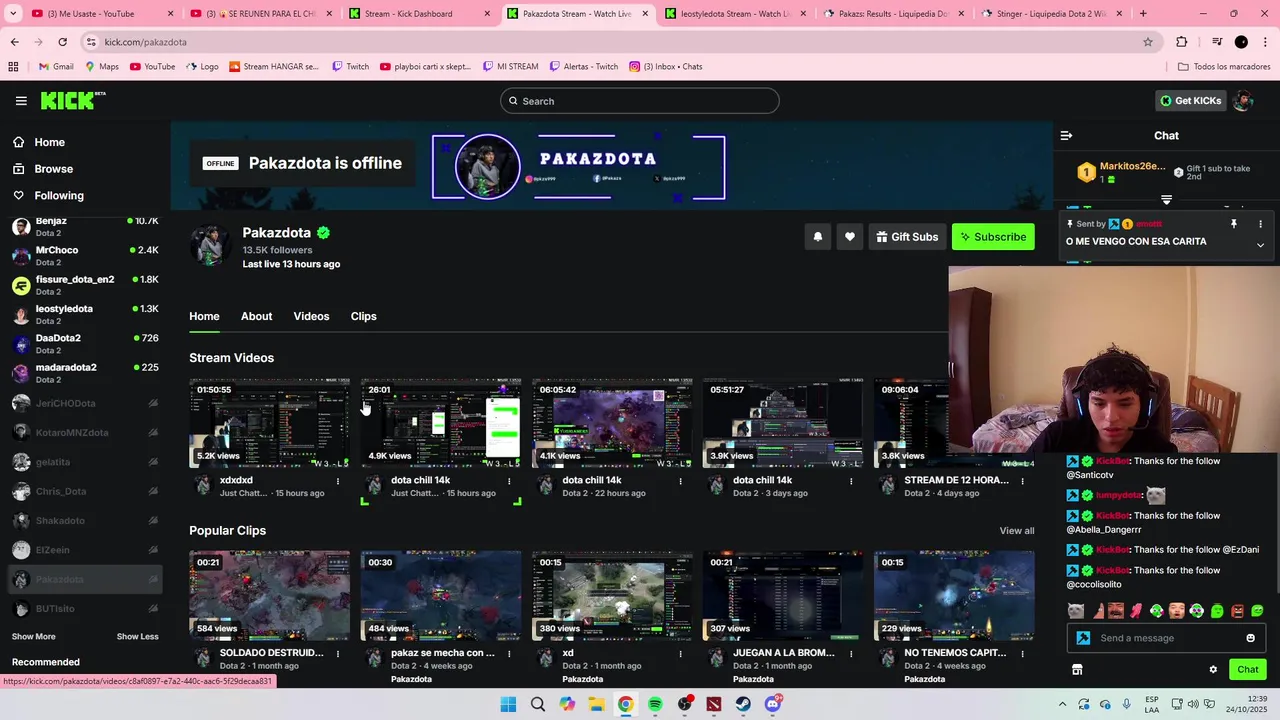View all popular clips
This screenshot has height=720, width=1280.
tap(1017, 531)
